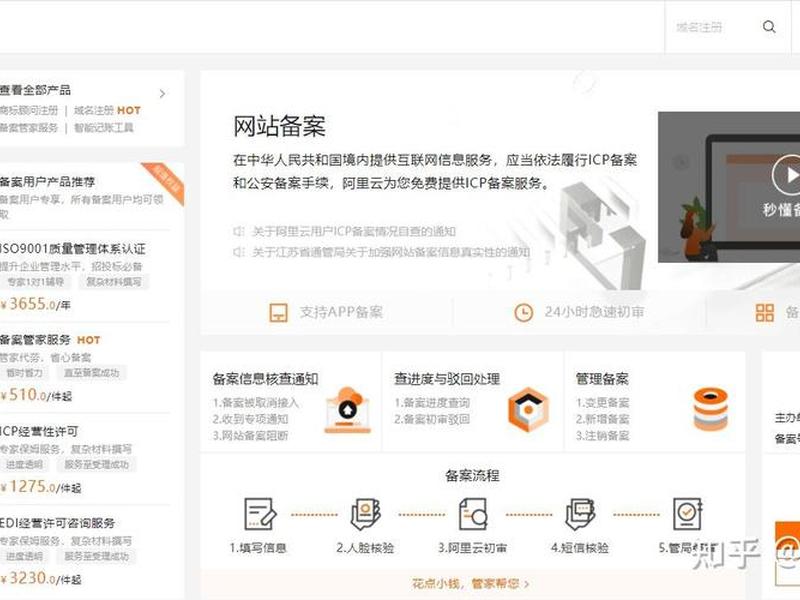Viewport: 800px width, 600px height.
Task: Select 1.备案进度查询 item
Action: coord(432,403)
